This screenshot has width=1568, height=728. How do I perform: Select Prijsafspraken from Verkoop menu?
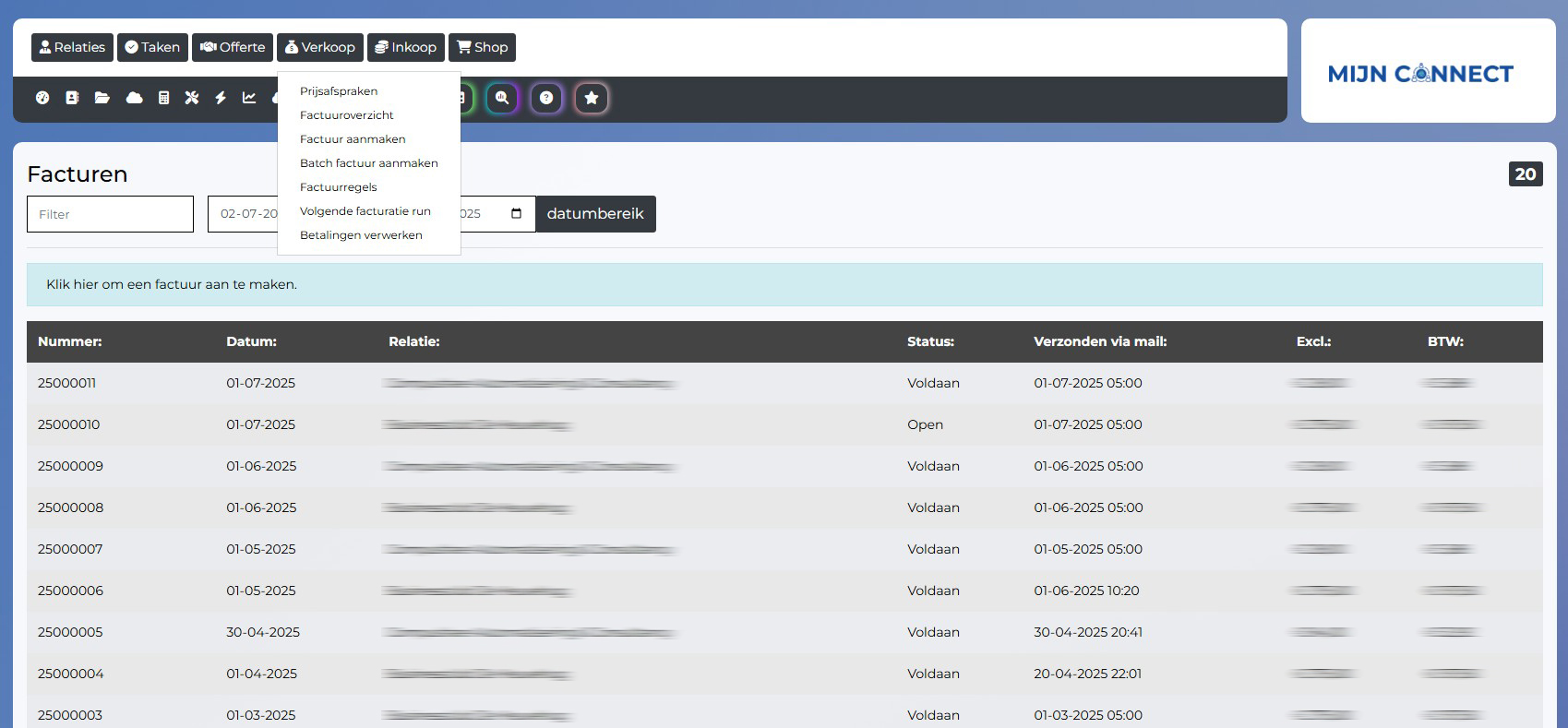[x=339, y=91]
